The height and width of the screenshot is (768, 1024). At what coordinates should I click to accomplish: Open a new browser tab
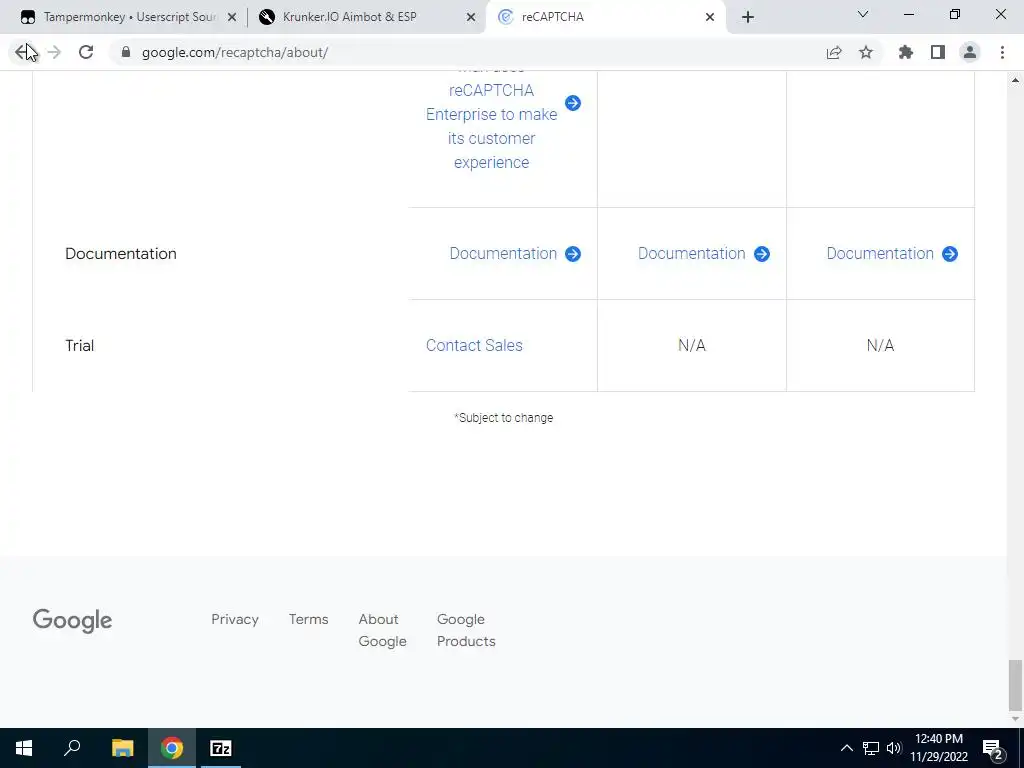pos(748,17)
